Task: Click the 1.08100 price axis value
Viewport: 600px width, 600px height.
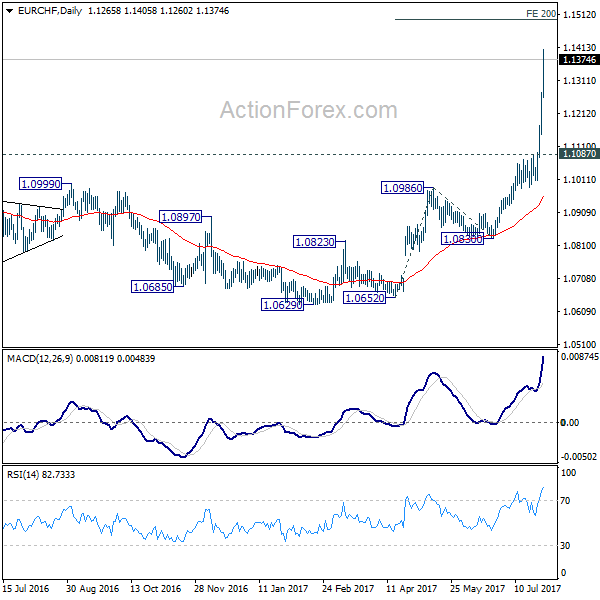Action: tap(579, 245)
